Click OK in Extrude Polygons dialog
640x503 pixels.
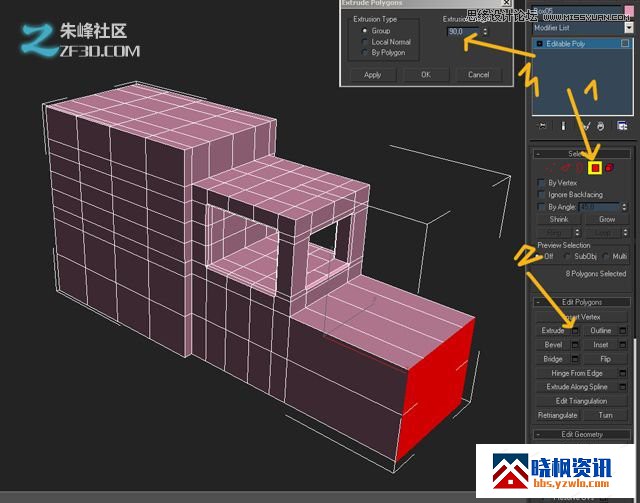click(x=426, y=75)
